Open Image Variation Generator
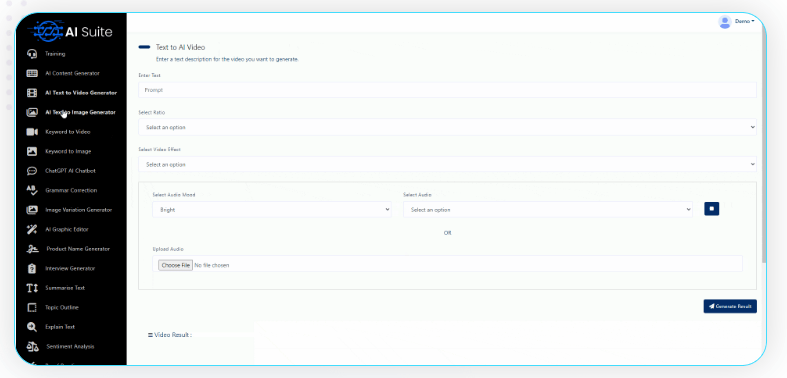 [79, 210]
